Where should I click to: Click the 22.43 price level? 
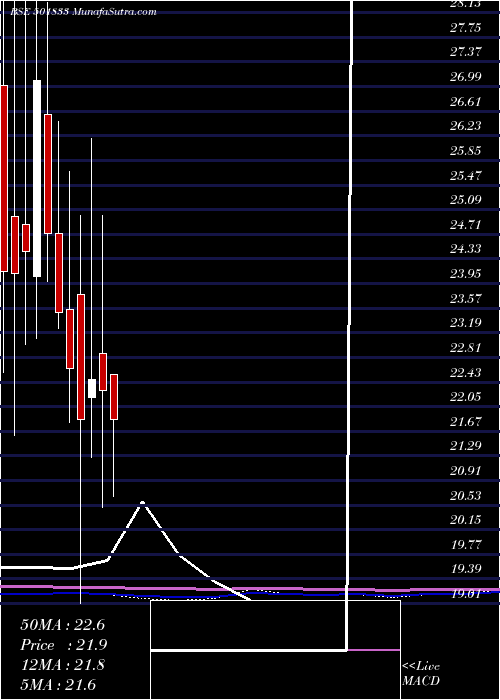tap(465, 372)
